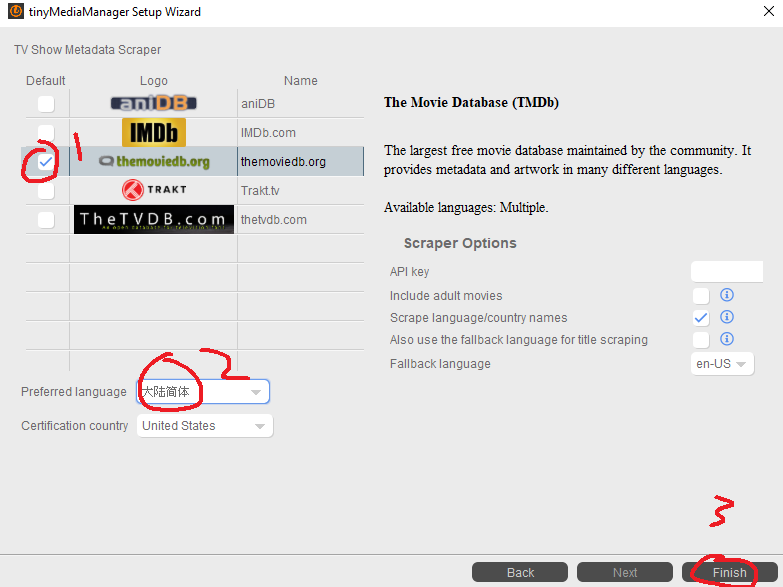
Task: Open info icon for Include adult movies
Action: (727, 295)
